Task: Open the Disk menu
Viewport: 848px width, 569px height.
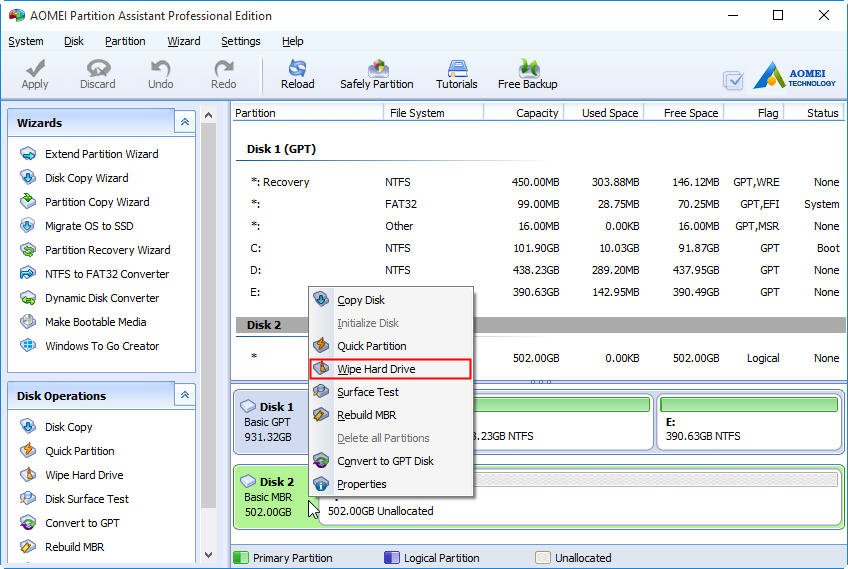Action: point(74,41)
